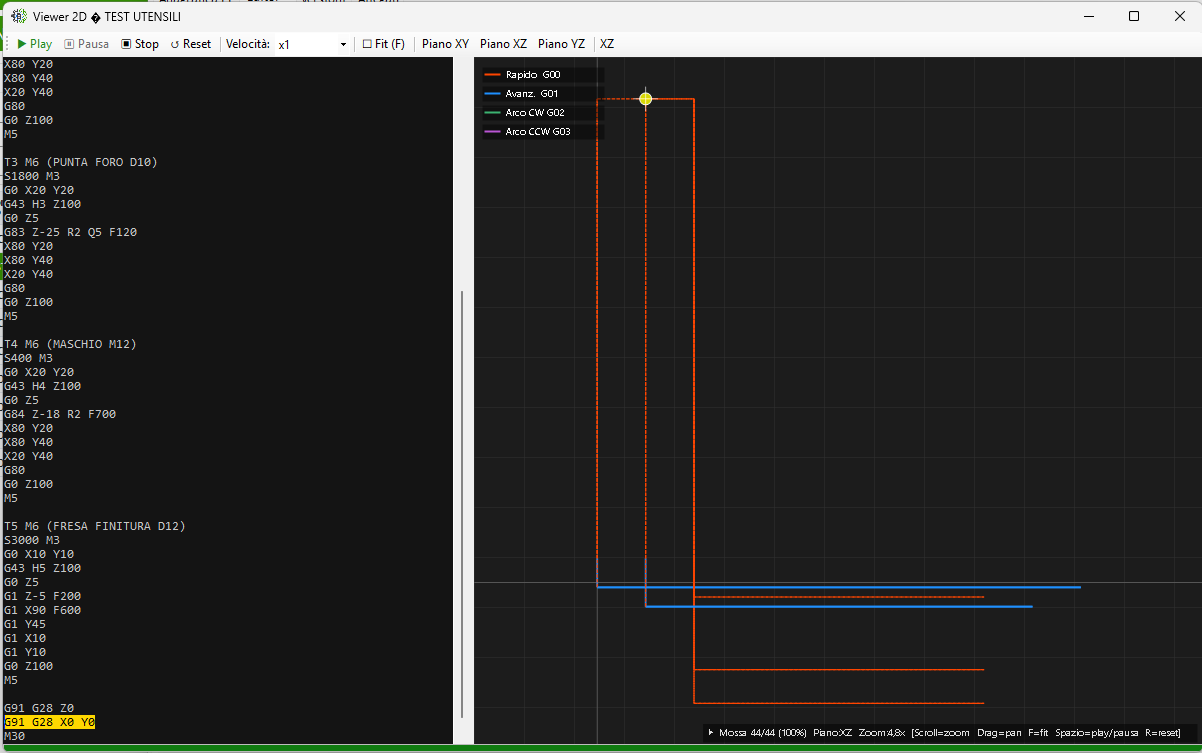1202x753 pixels.
Task: Click the G84 Z-18 R2 F700 line
Action: (x=60, y=414)
